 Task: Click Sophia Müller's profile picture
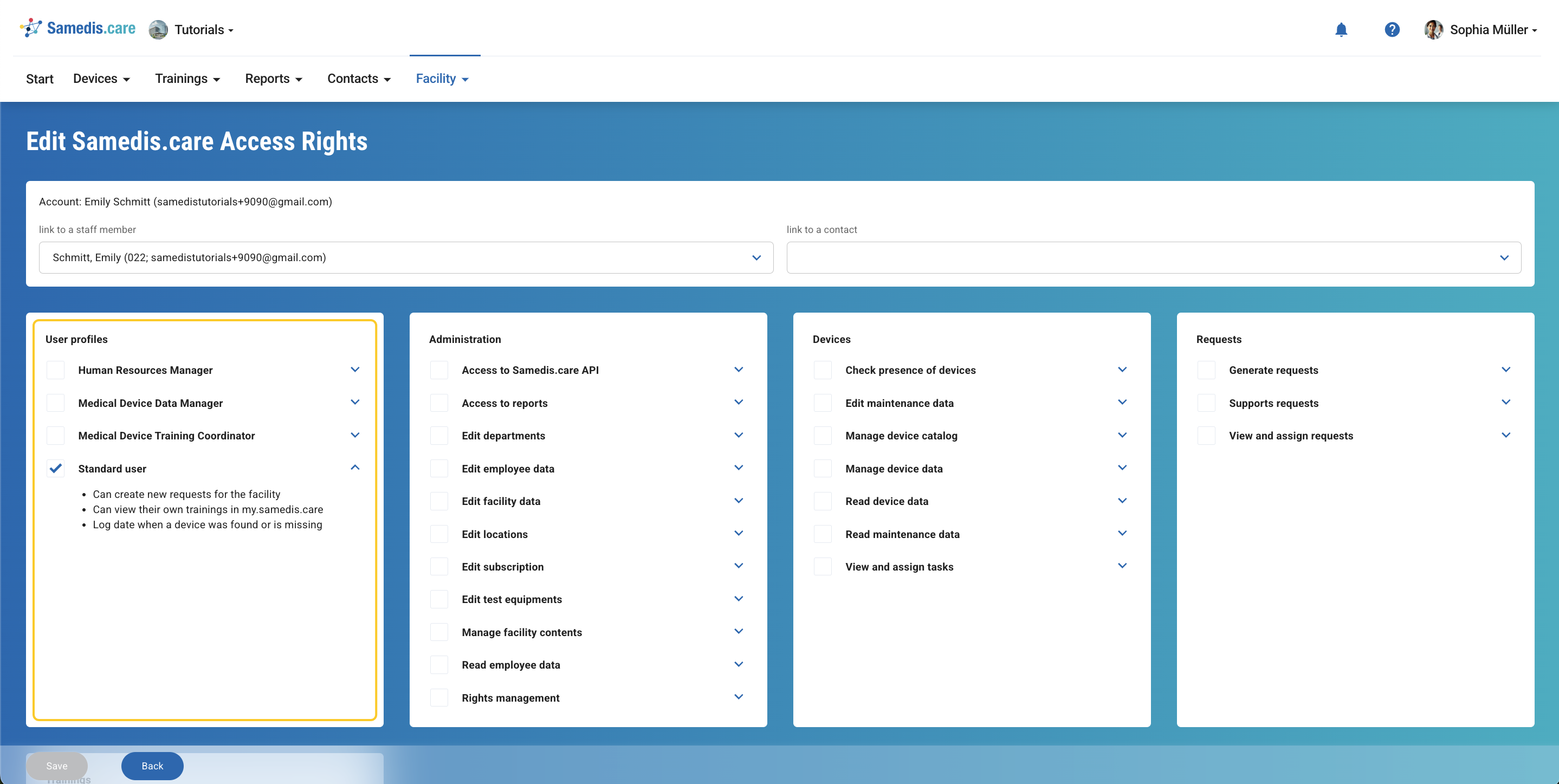tap(1433, 30)
